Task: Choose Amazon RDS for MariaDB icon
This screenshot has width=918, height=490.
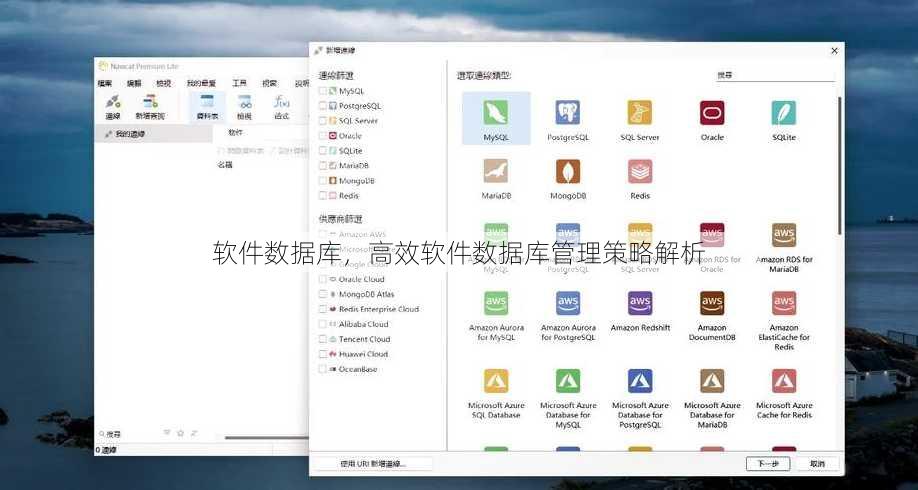Action: click(x=783, y=235)
